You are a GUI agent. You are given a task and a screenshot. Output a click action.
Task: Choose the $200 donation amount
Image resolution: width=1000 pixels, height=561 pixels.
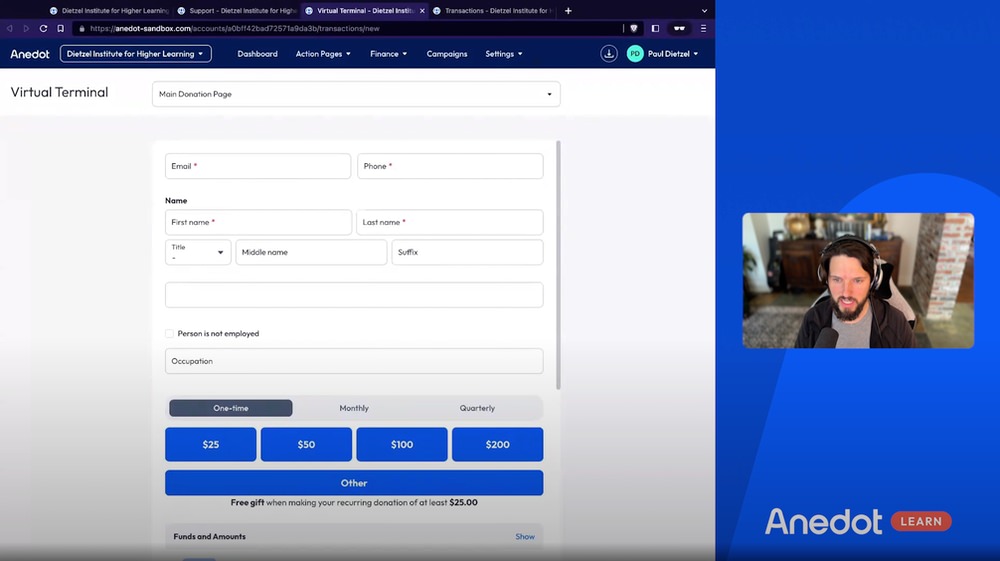point(497,444)
